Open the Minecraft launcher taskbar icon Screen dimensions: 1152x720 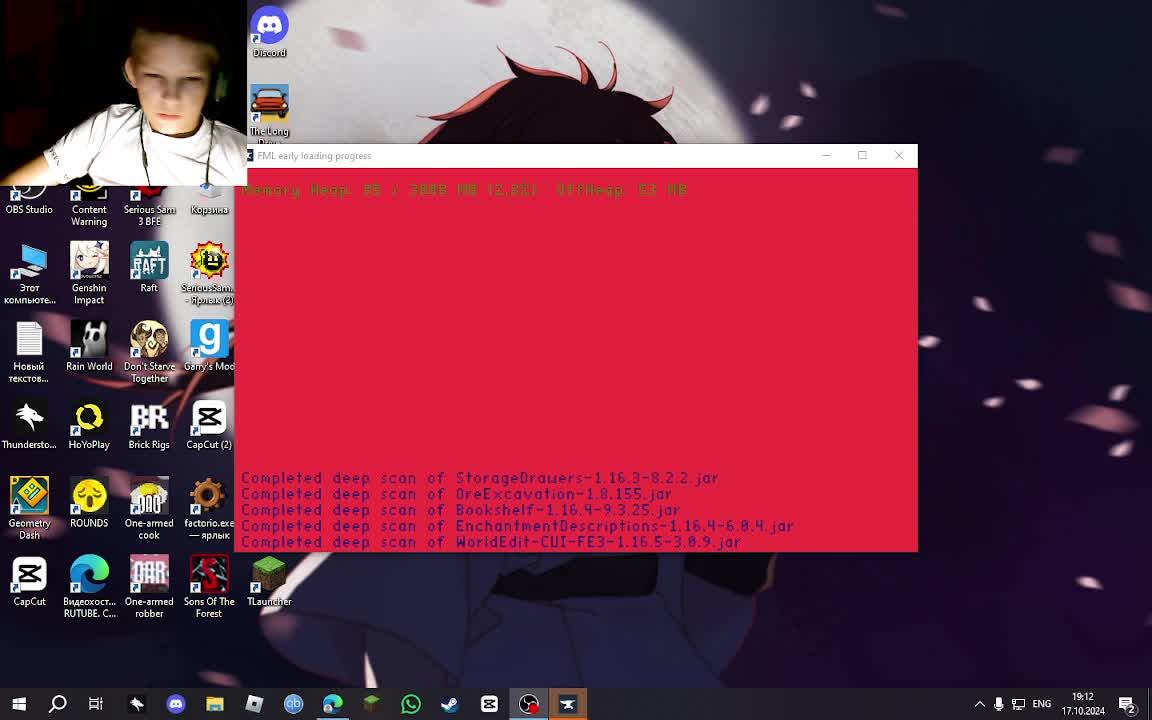click(372, 705)
